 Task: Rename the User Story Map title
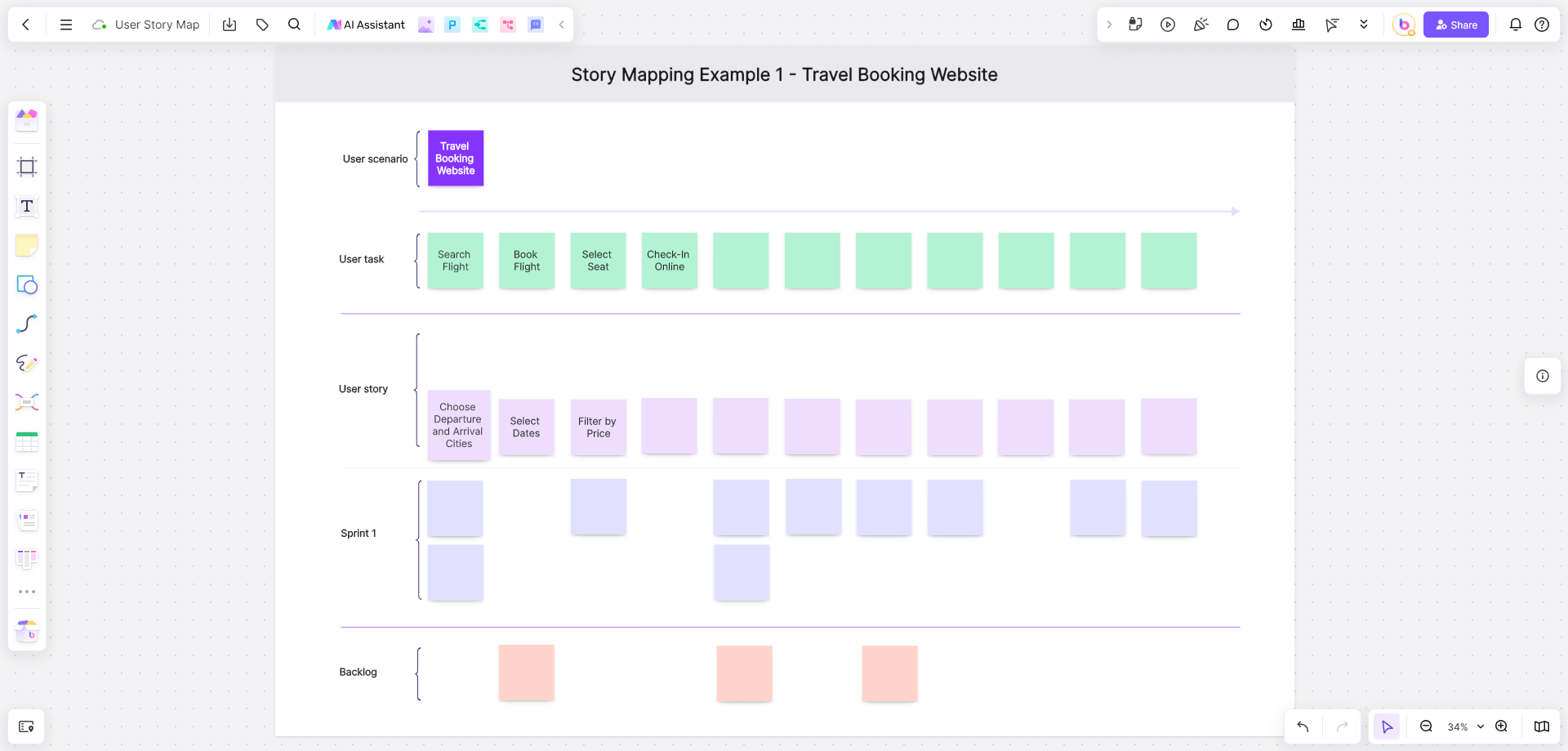[x=157, y=25]
